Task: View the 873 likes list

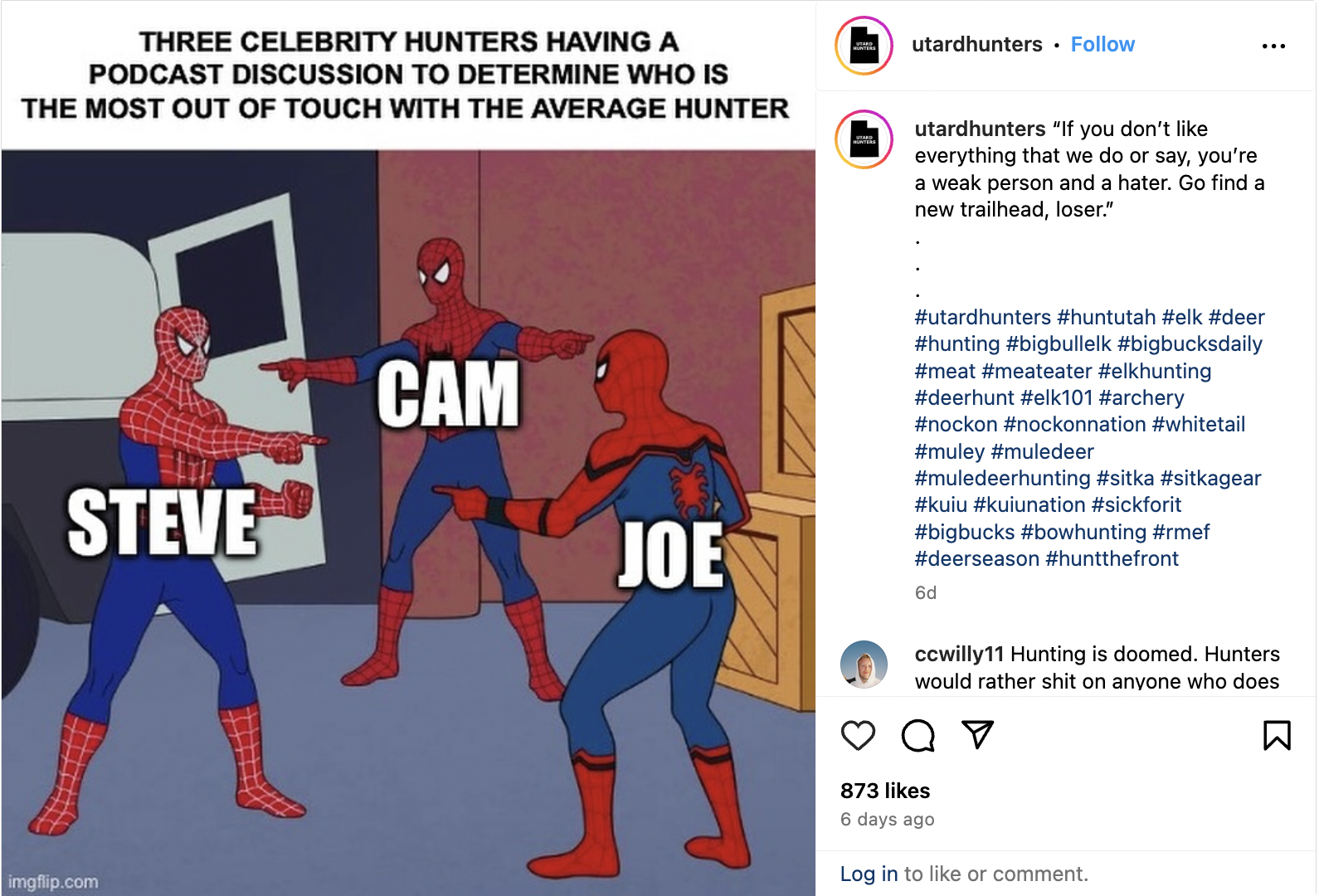Action: 885,791
